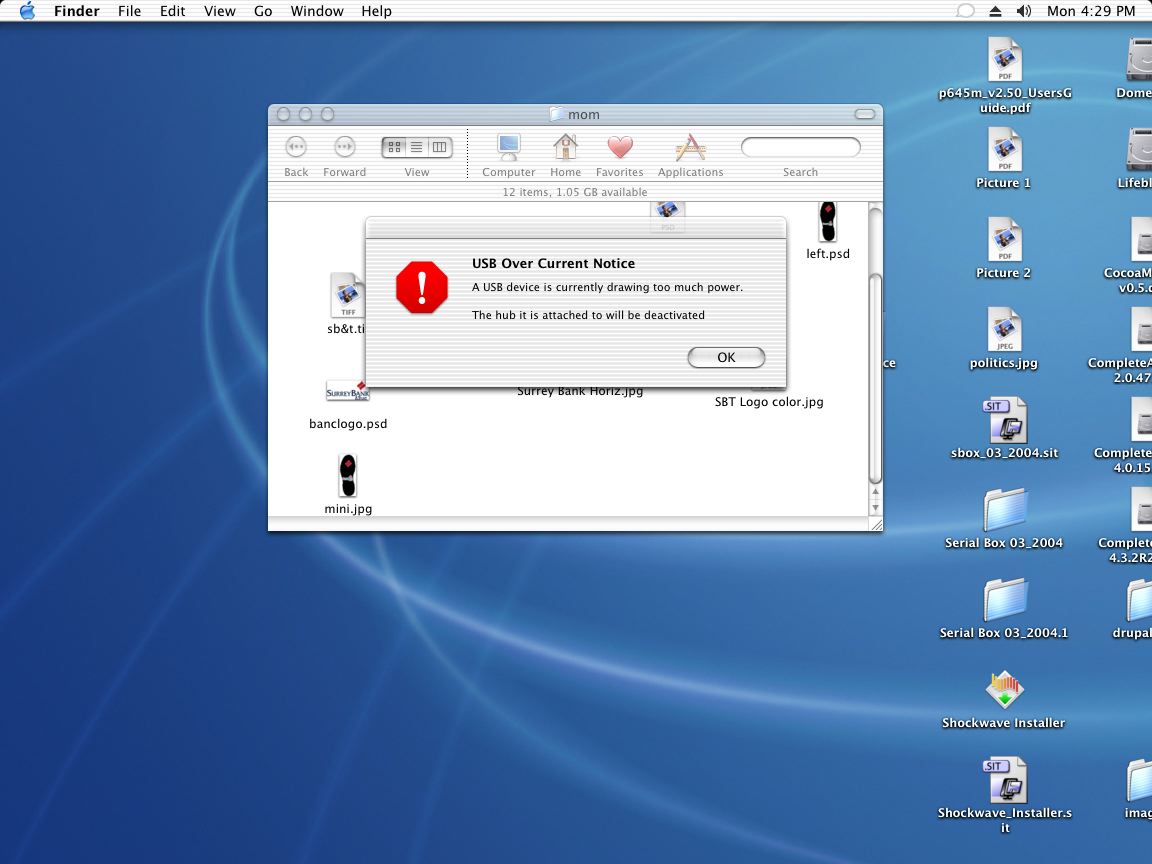
Task: Open Favorites from toolbar
Action: pyautogui.click(x=620, y=155)
